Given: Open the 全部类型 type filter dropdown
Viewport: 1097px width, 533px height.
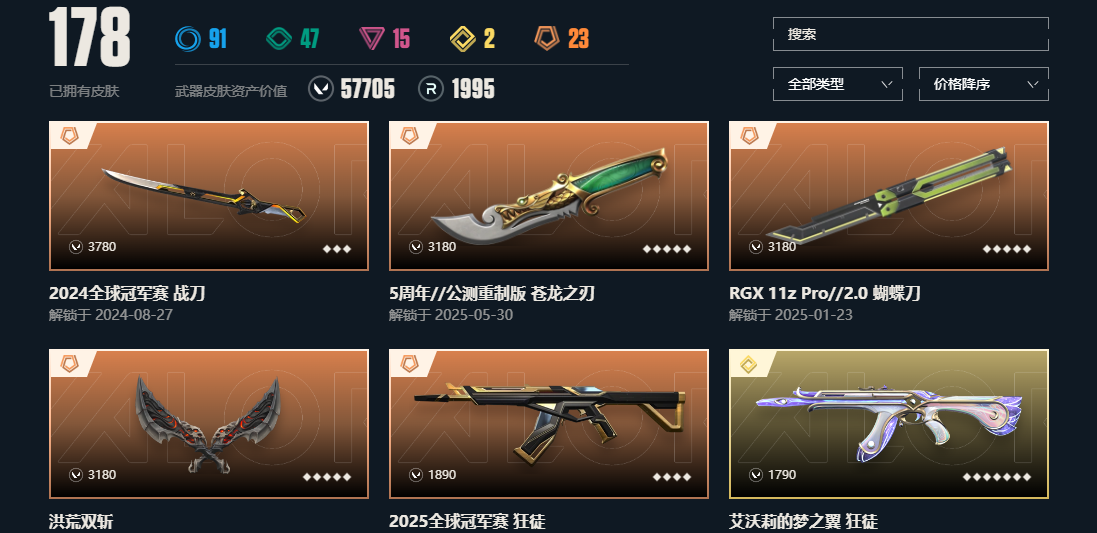Looking at the screenshot, I should point(837,84).
